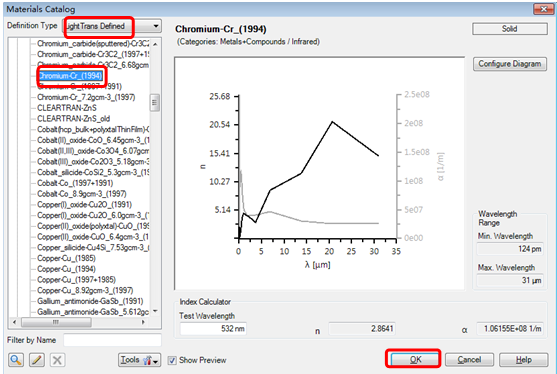Click the Filter by Name field

point(112,340)
